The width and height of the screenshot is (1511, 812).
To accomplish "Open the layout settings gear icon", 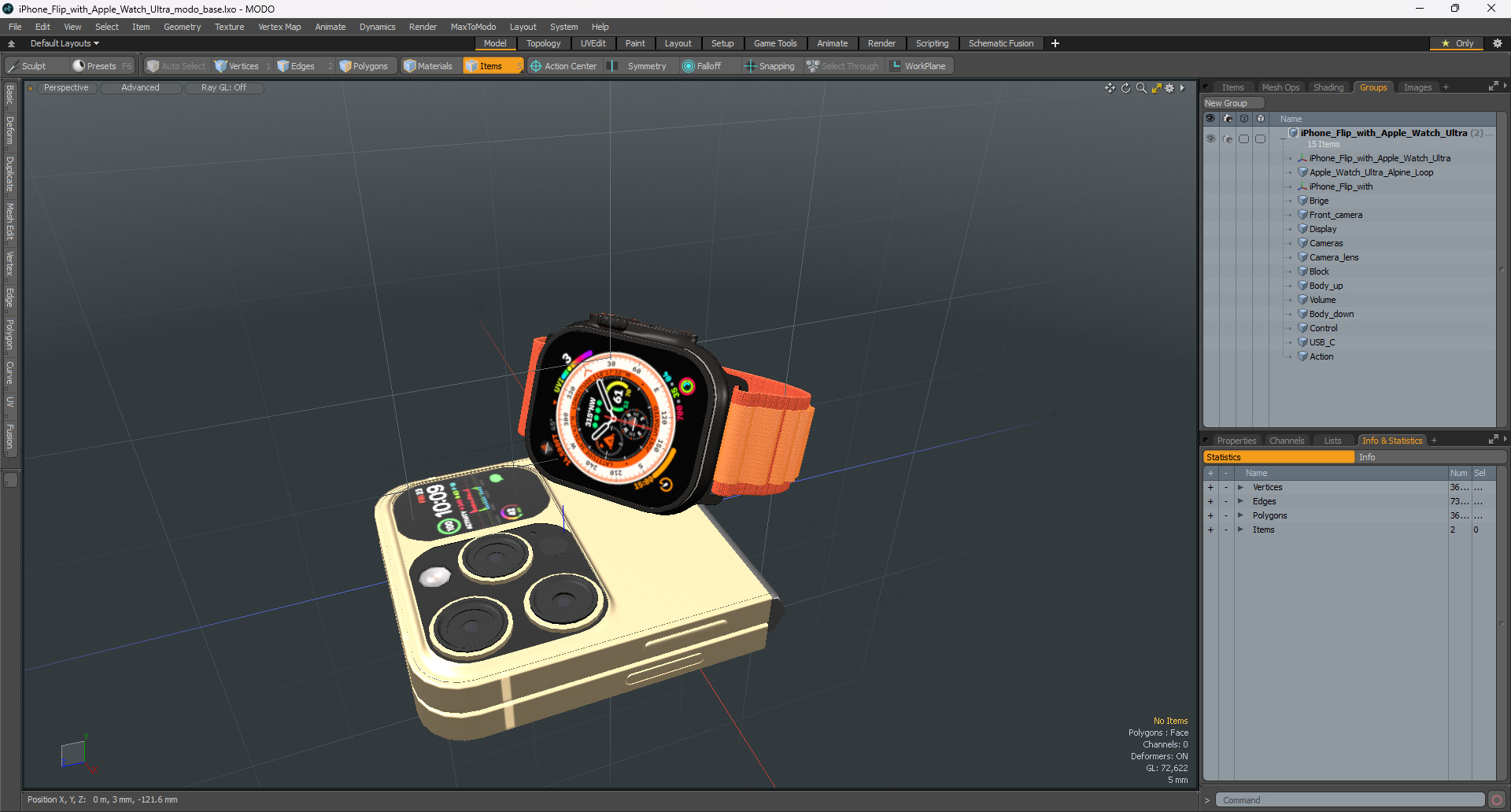I will click(1497, 43).
